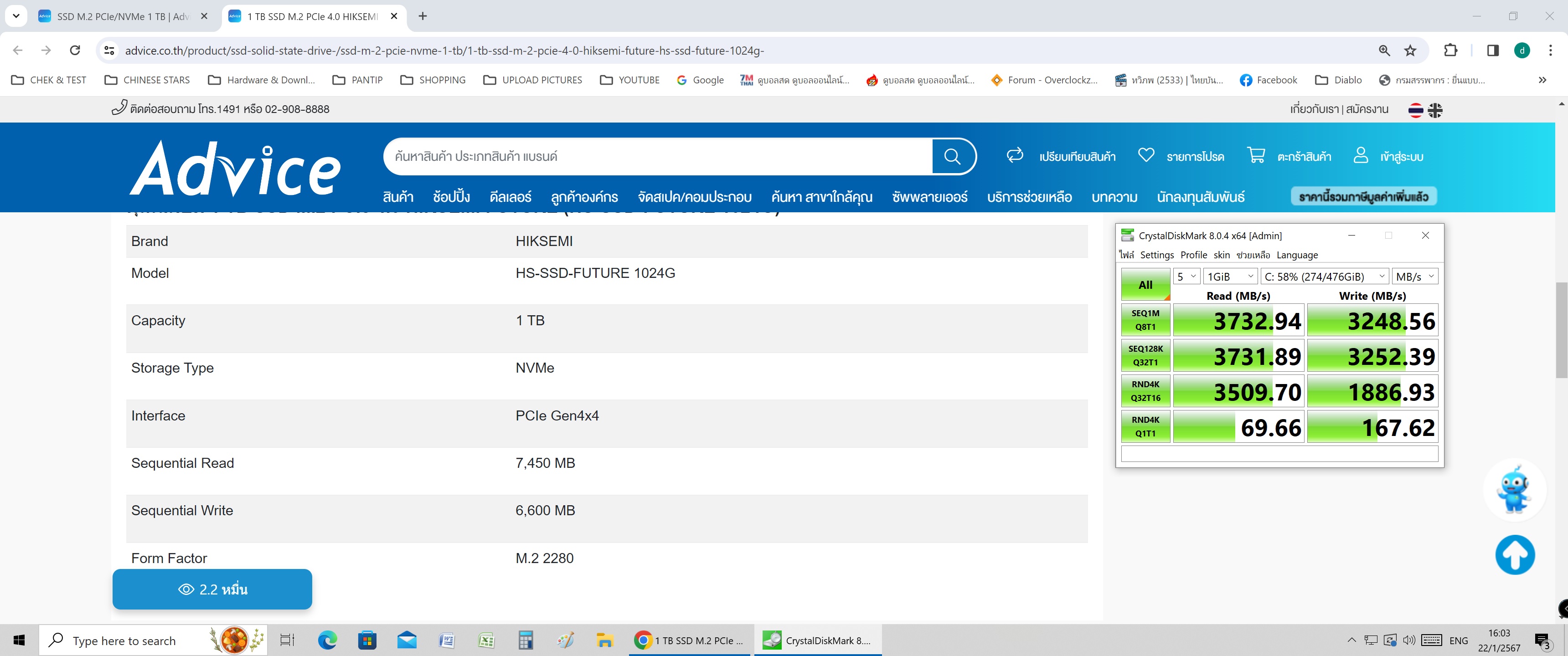This screenshot has width=1568, height=656.
Task: View site information icon in address bar
Action: point(109,51)
